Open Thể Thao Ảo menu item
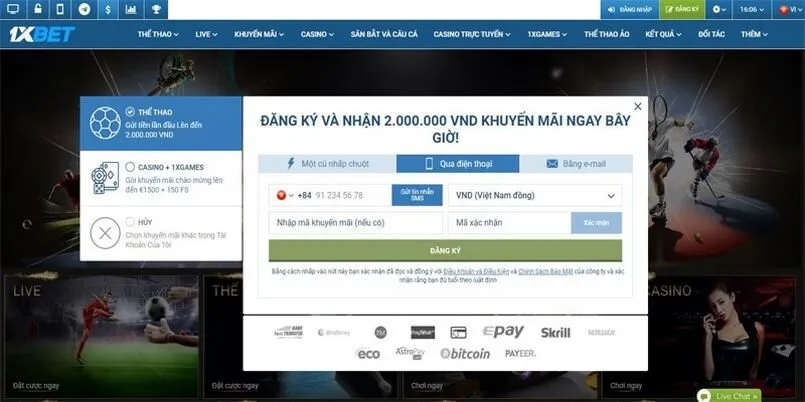This screenshot has height=402, width=805. point(606,34)
